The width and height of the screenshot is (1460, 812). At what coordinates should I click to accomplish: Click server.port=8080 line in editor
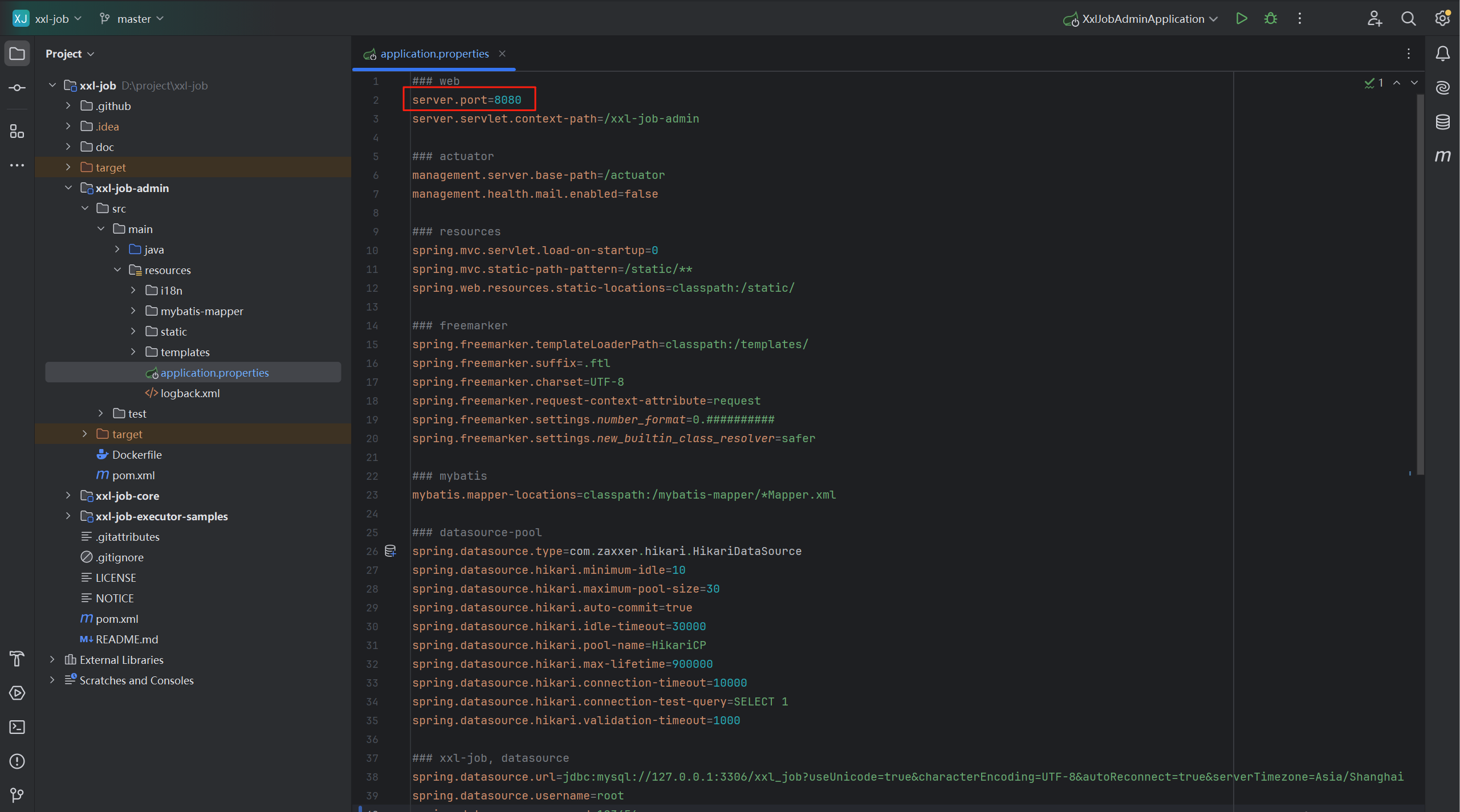[x=466, y=100]
